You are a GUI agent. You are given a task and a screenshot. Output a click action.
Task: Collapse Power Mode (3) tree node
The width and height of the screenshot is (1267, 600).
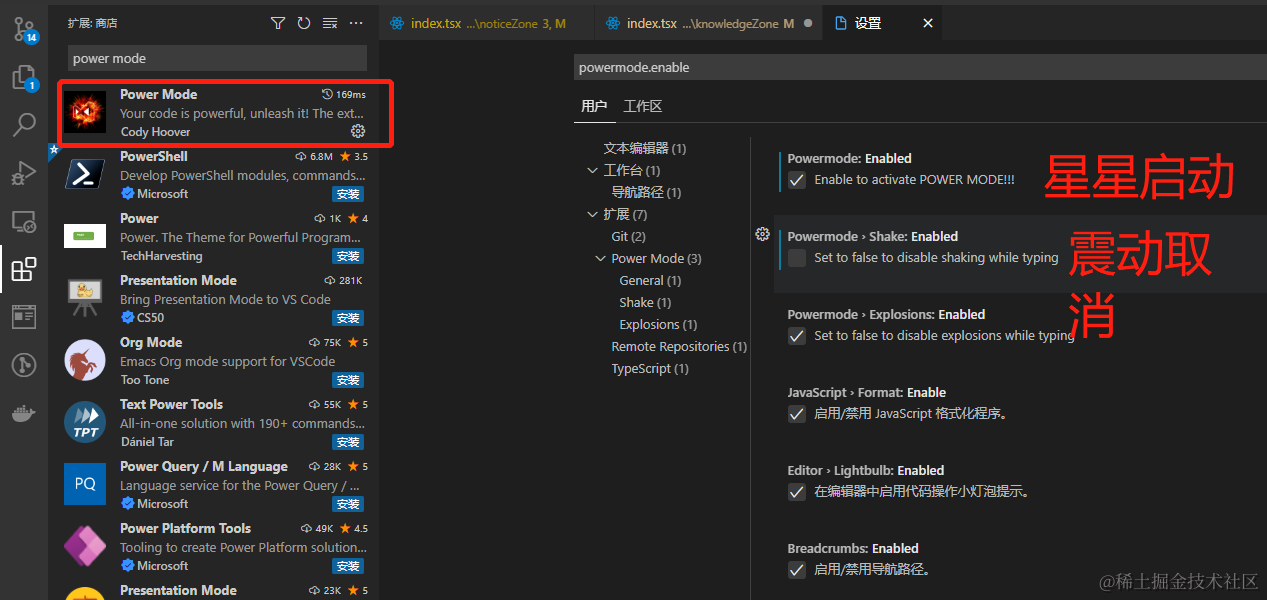tap(601, 258)
